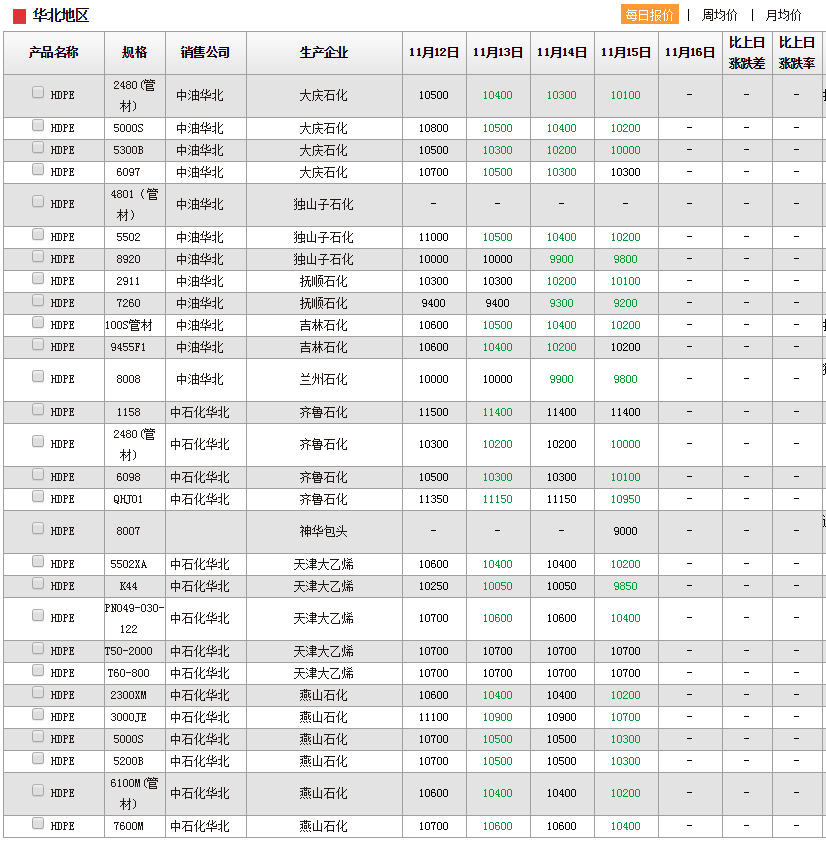The width and height of the screenshot is (826, 842).
Task: Tick the checkbox for HDPE 8007 神华包头
Action: tap(38, 528)
